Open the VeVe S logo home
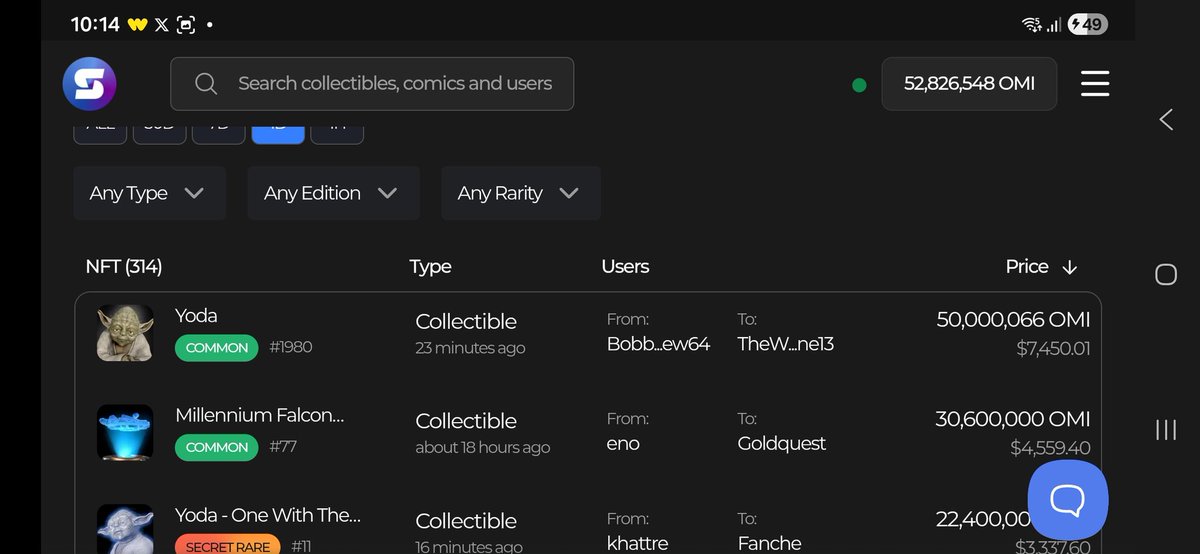1200x554 pixels. (90, 84)
